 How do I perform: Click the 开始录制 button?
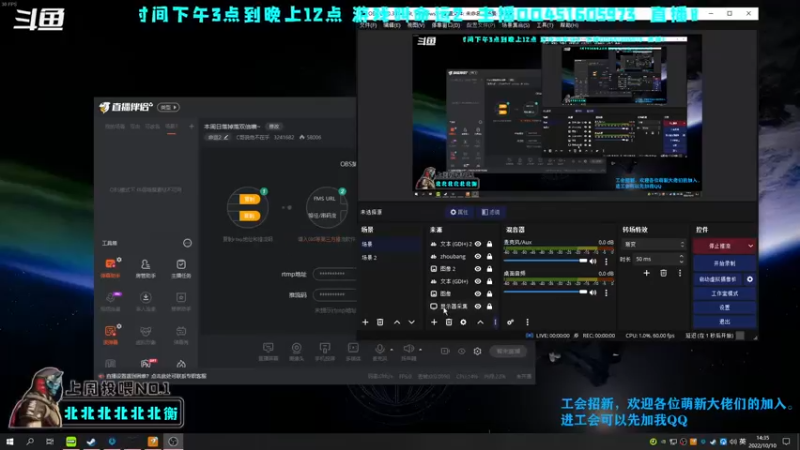(724, 263)
